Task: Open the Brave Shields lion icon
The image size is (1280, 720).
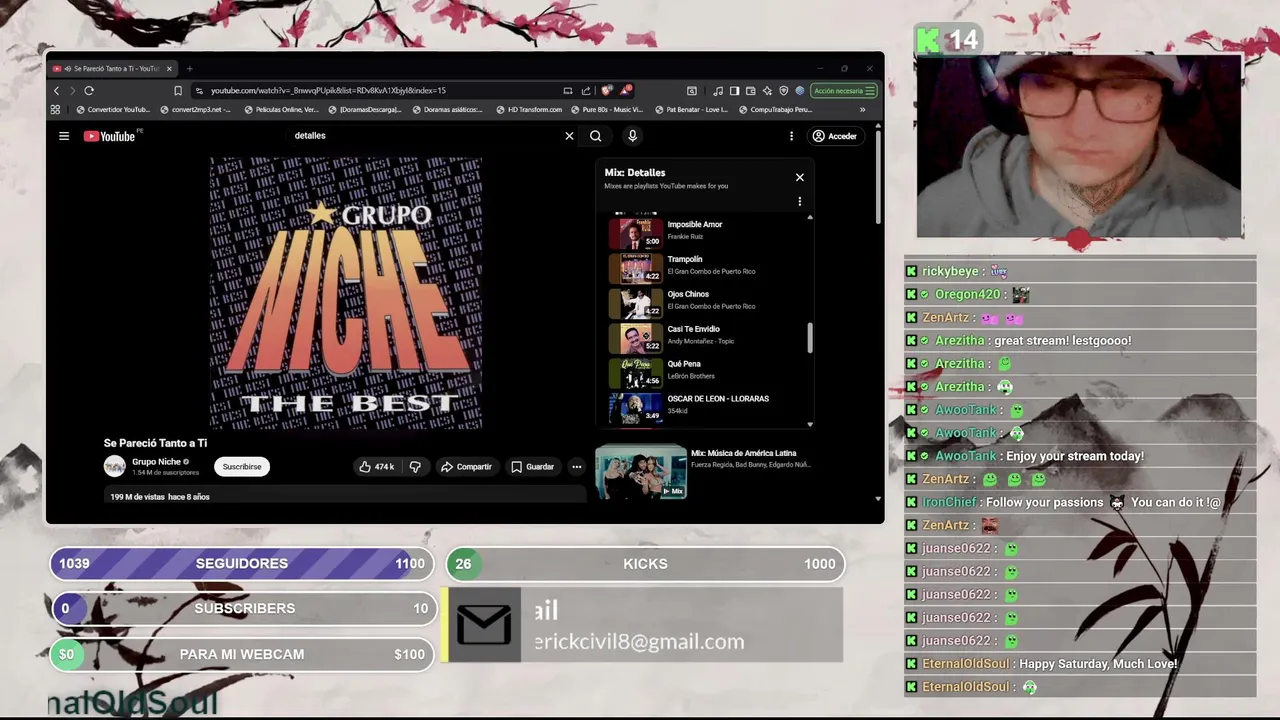Action: coord(607,91)
